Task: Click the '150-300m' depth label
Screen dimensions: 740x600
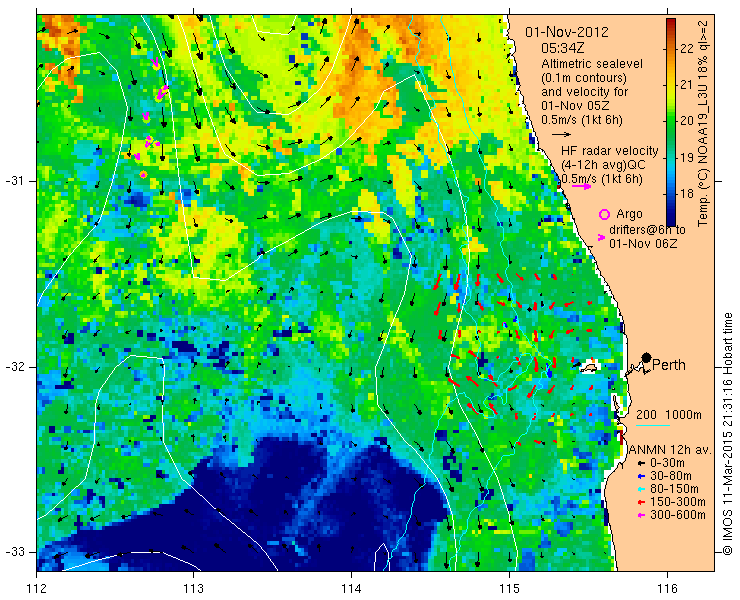Action: tap(678, 502)
